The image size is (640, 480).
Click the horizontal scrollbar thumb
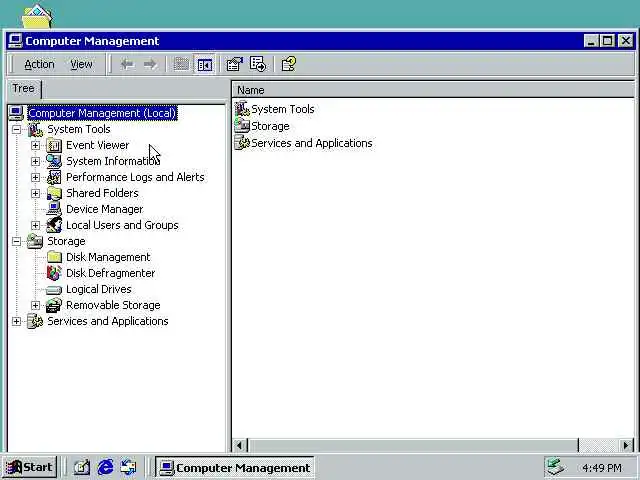click(413, 445)
